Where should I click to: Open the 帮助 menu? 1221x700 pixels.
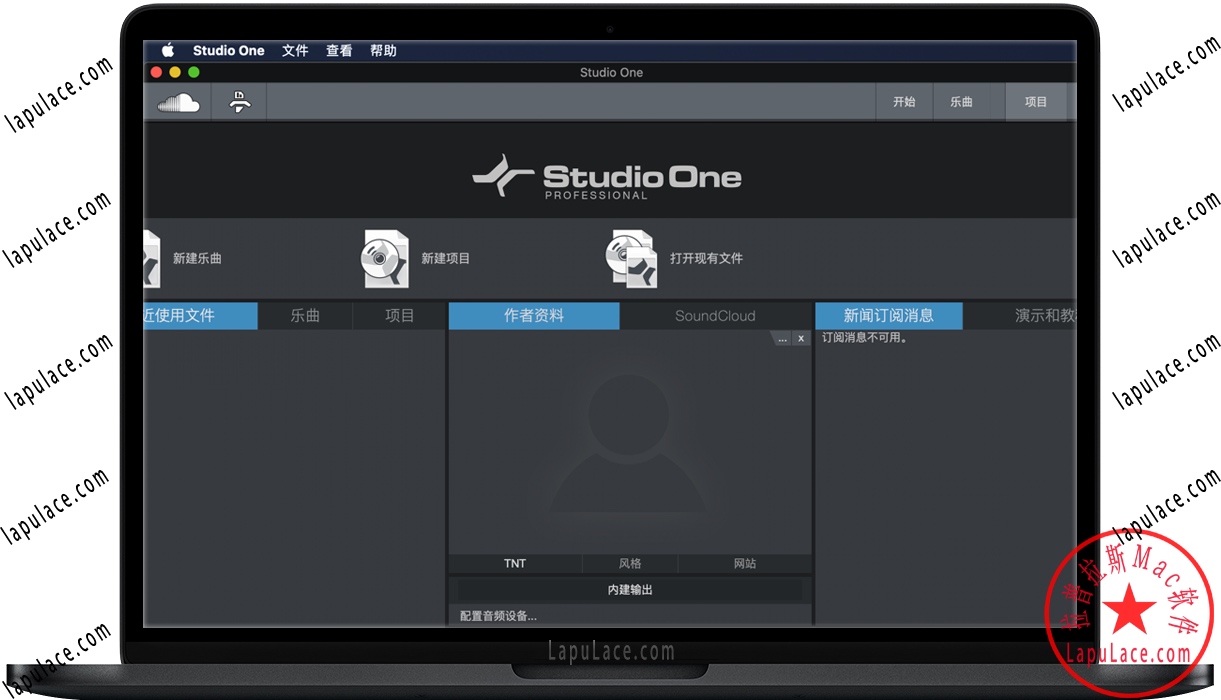(383, 51)
